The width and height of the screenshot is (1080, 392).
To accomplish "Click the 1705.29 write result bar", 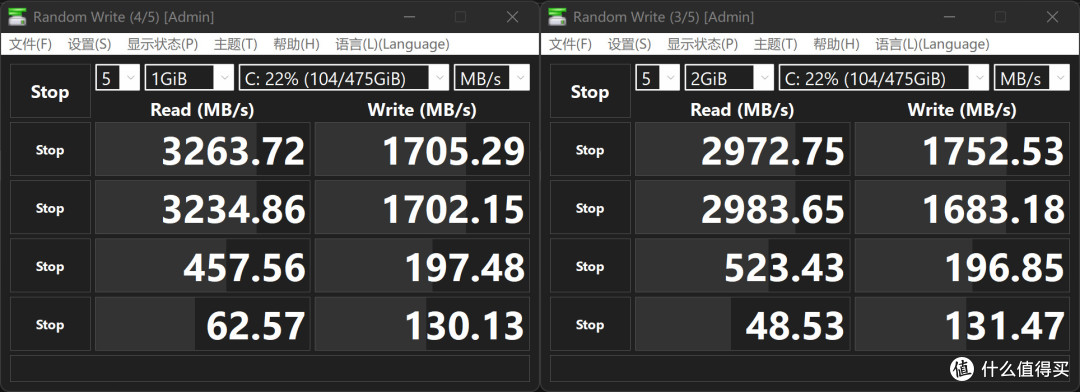I will pos(422,149).
